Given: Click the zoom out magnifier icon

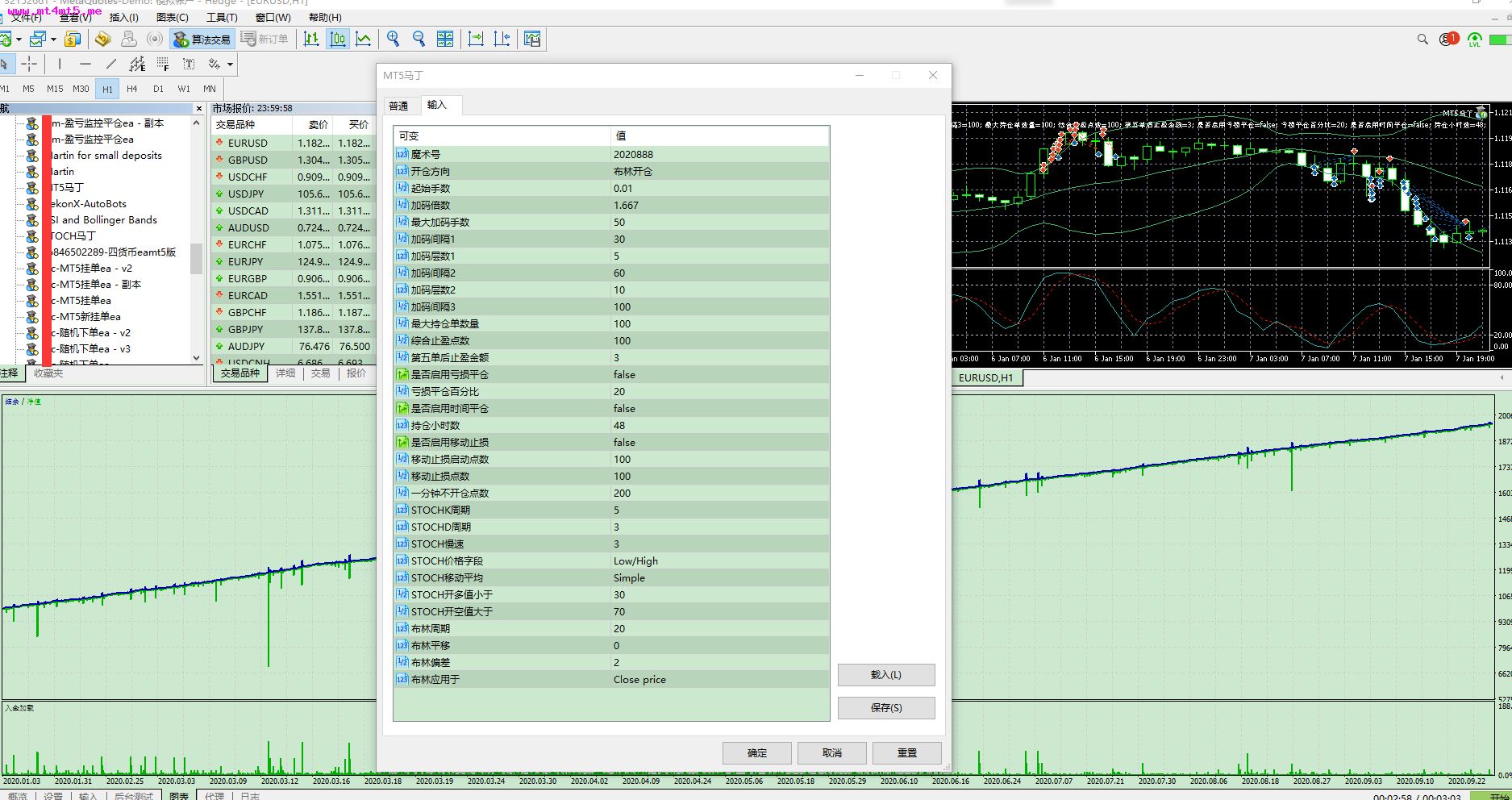Looking at the screenshot, I should point(419,39).
